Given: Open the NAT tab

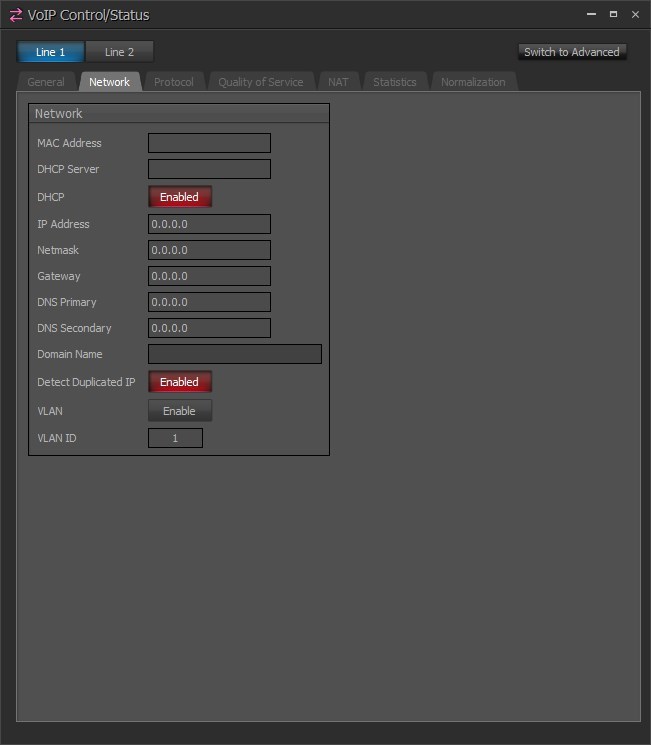Looking at the screenshot, I should click(x=338, y=82).
